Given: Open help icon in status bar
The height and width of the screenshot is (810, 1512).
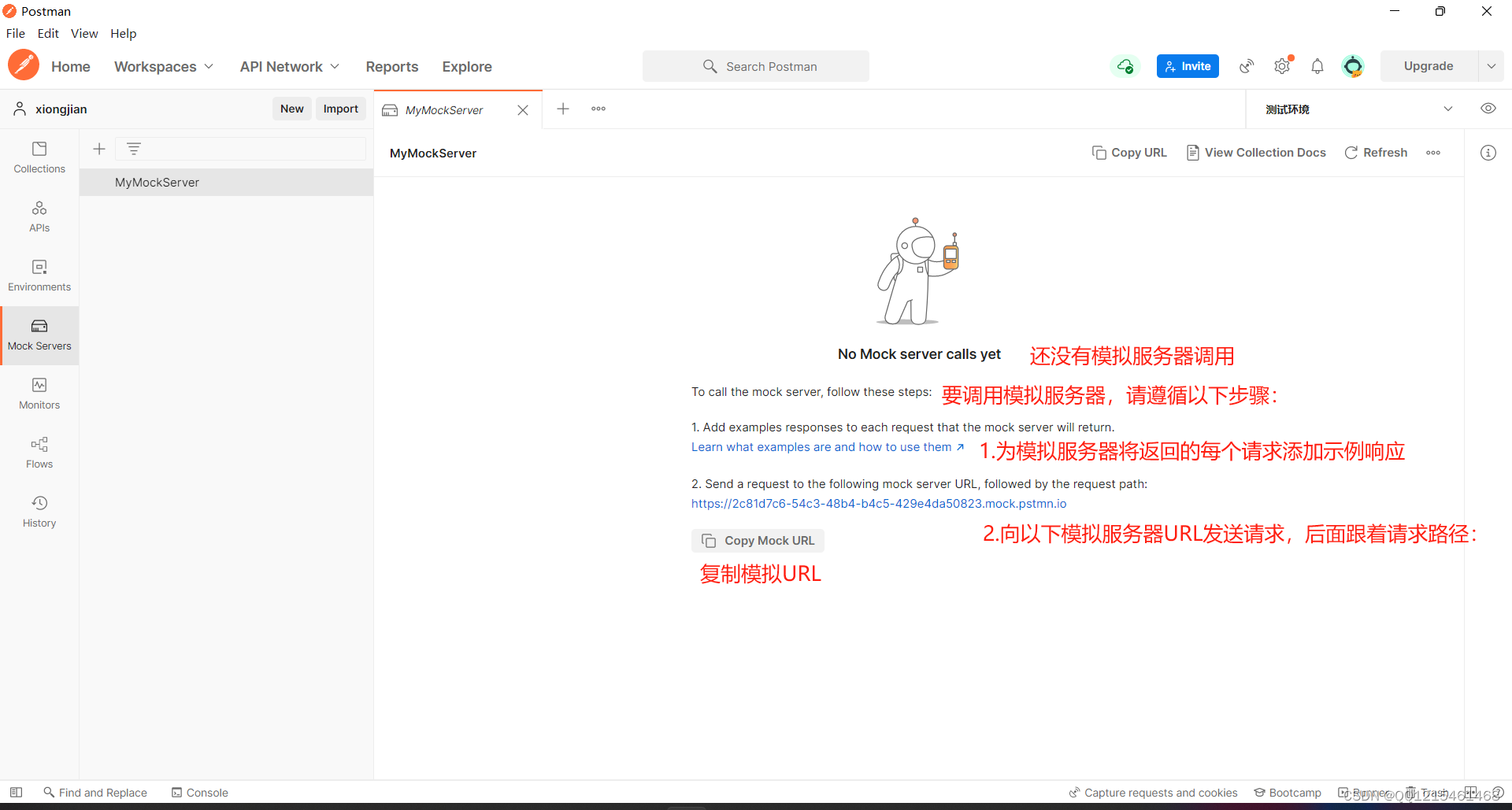Looking at the screenshot, I should coord(1498,793).
